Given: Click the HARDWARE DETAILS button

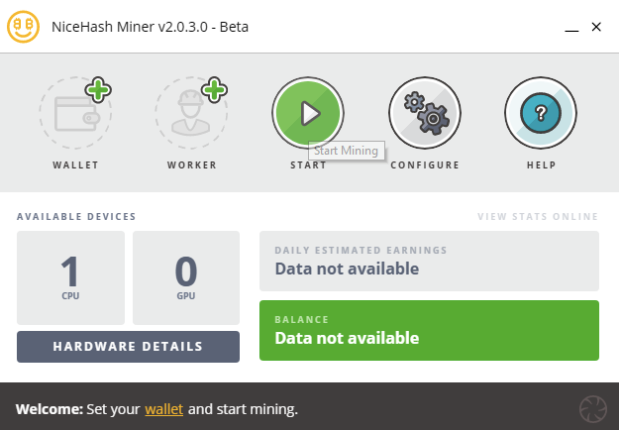Looking at the screenshot, I should 128,347.
